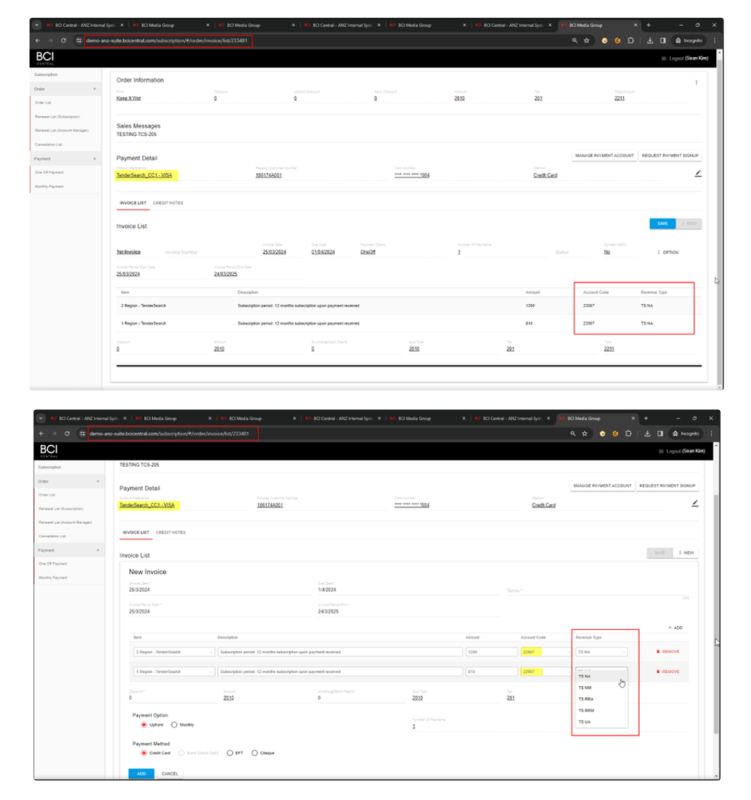Image resolution: width=751 pixels, height=800 pixels.
Task: Click the Manage Payment Account button in the upper window
Action: (602, 157)
